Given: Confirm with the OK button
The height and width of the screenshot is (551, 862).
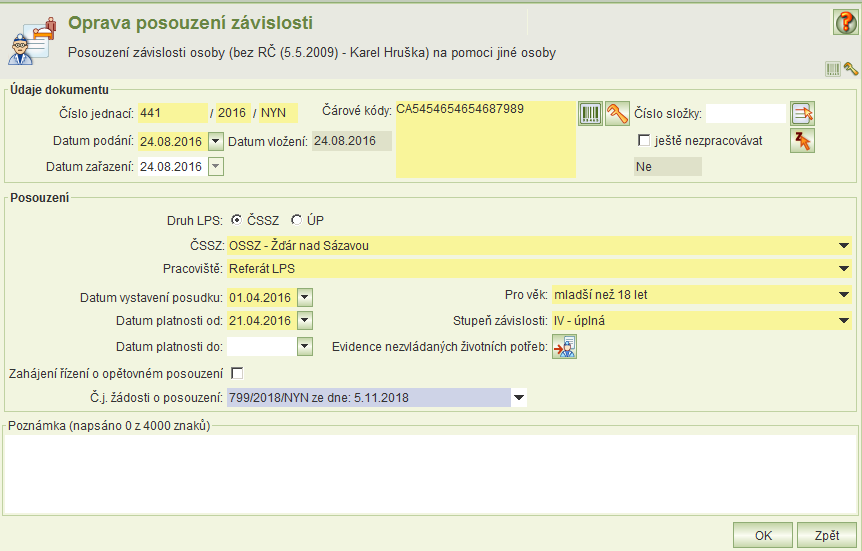Looking at the screenshot, I should (x=763, y=535).
